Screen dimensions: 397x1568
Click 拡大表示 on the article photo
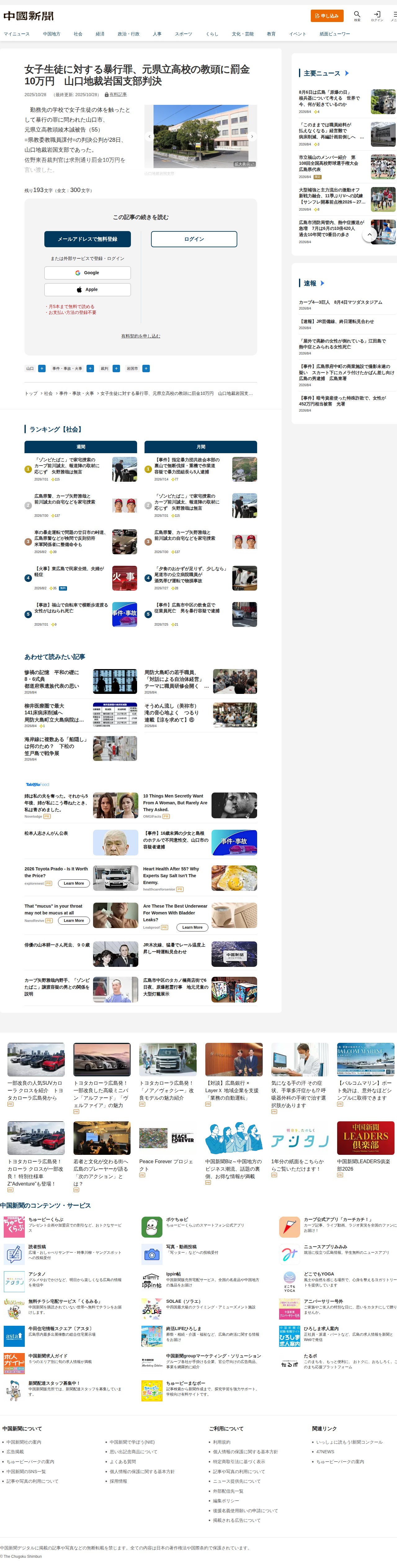click(x=244, y=164)
